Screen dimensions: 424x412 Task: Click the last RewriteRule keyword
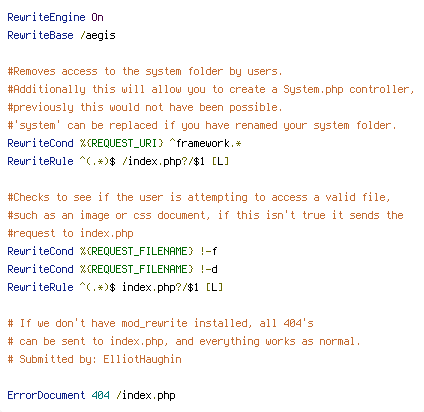click(40, 287)
